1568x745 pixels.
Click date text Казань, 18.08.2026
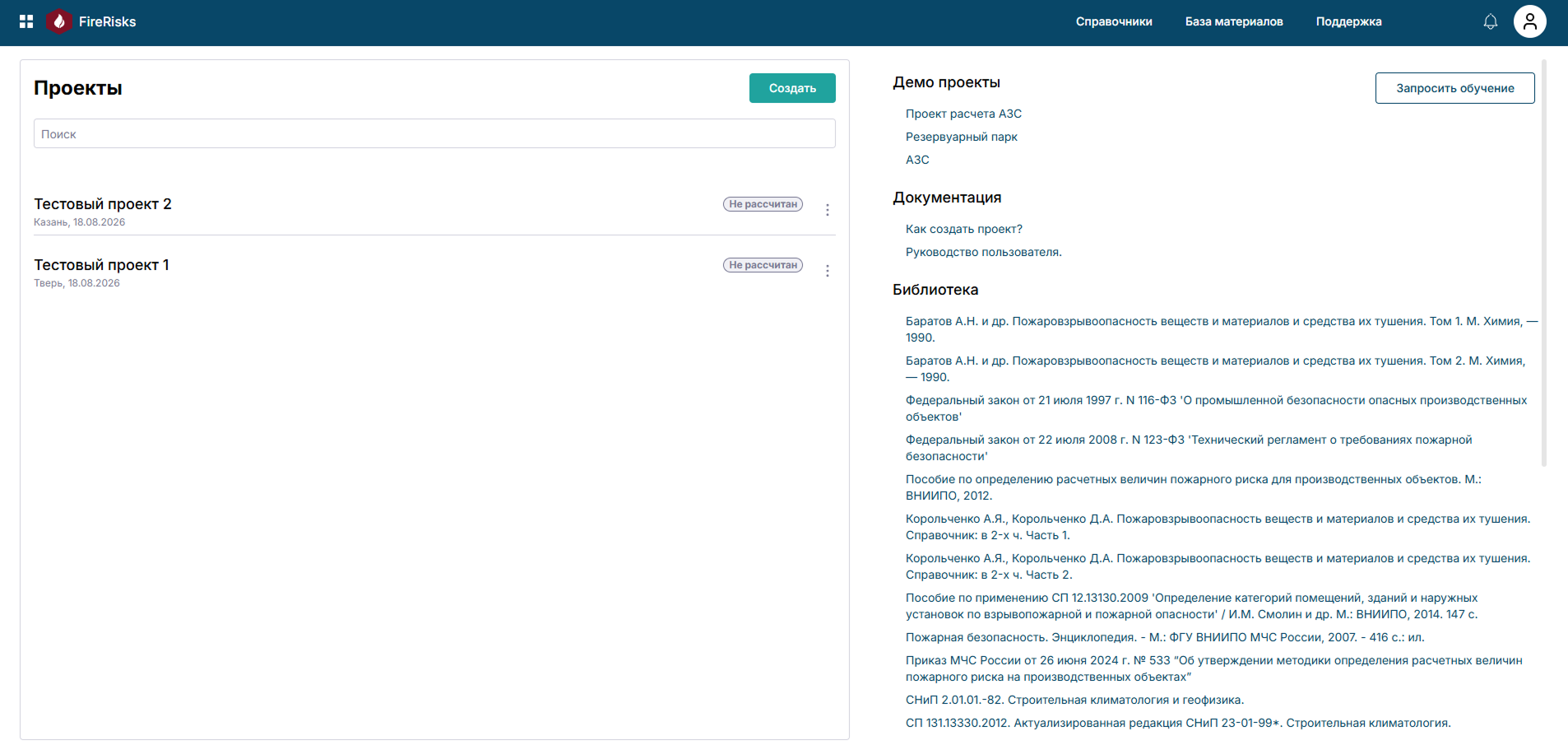(x=79, y=222)
